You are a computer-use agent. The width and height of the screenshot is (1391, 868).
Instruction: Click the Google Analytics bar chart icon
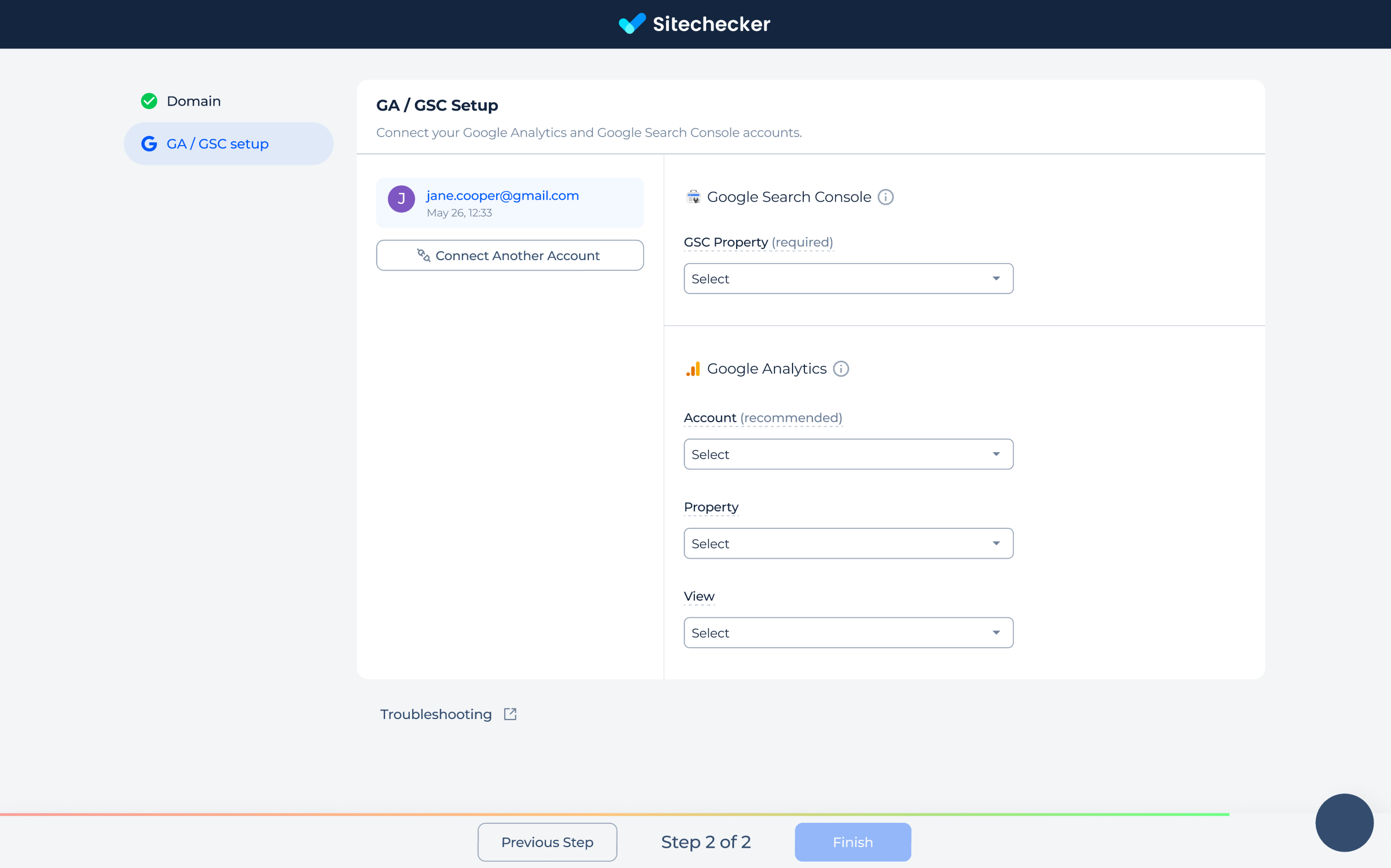(x=693, y=369)
